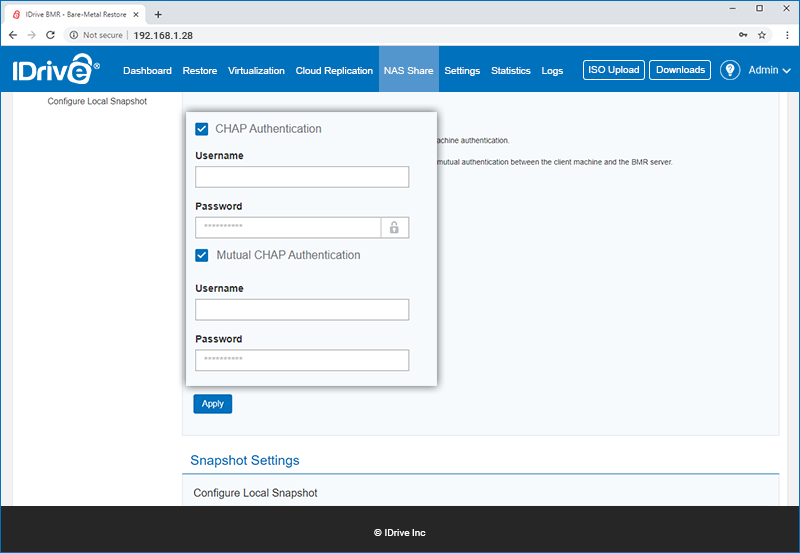This screenshot has width=800, height=553.
Task: Uncheck CHAP Authentication checkbox
Action: [x=202, y=129]
